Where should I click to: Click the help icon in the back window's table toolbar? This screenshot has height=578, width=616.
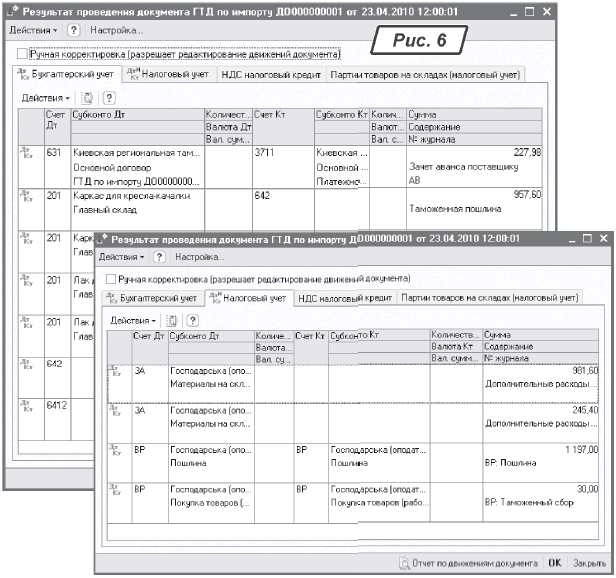108,98
